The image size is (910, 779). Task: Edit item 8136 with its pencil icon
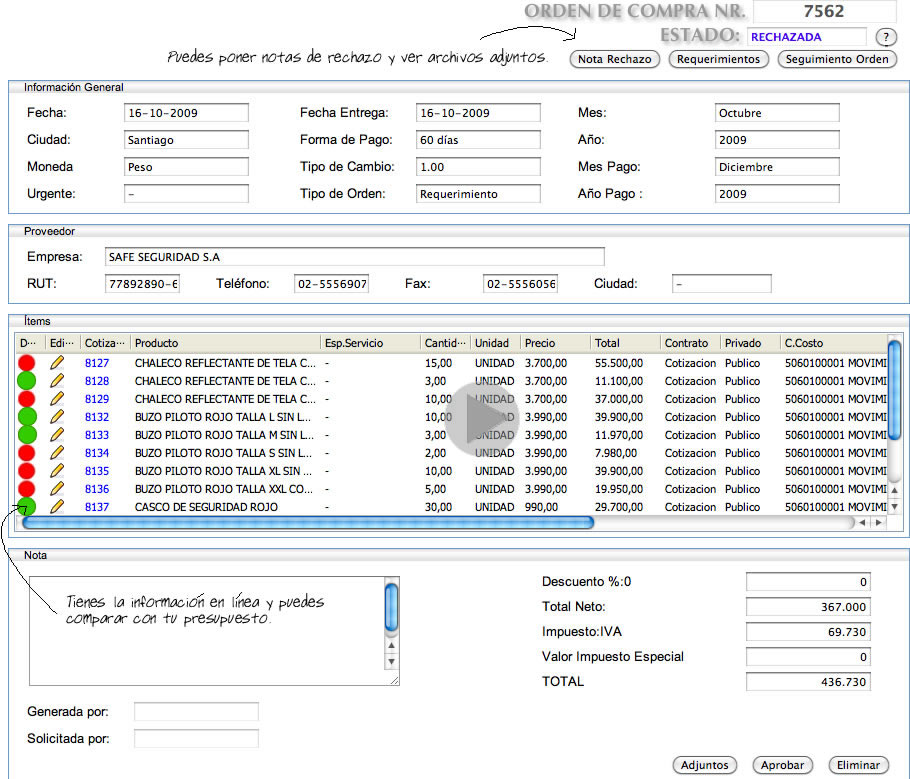pos(57,489)
